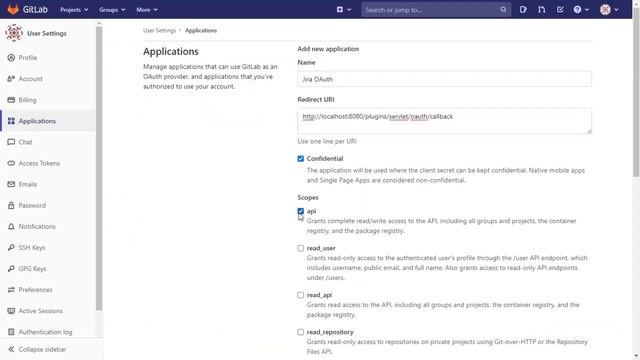
Task: Click the page vertical scrollbar thumb
Action: pyautogui.click(x=636, y=93)
